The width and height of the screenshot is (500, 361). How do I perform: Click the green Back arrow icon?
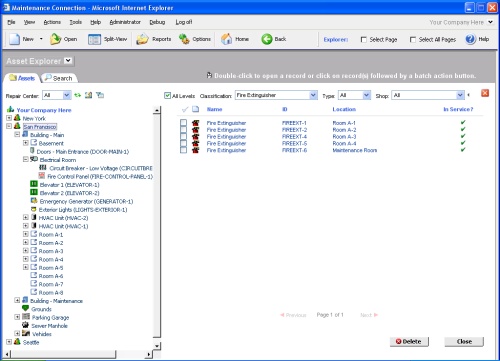267,39
